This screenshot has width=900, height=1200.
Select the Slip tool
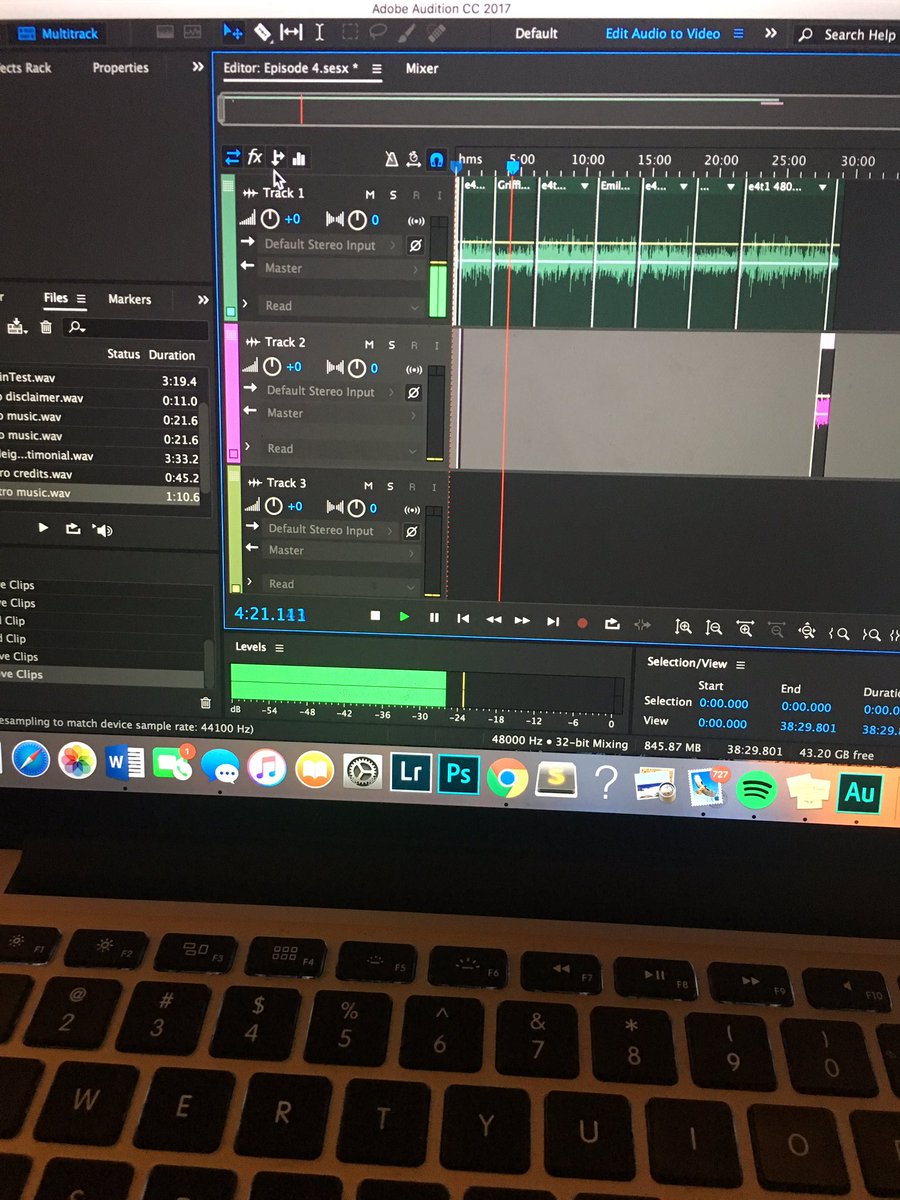pyautogui.click(x=291, y=32)
